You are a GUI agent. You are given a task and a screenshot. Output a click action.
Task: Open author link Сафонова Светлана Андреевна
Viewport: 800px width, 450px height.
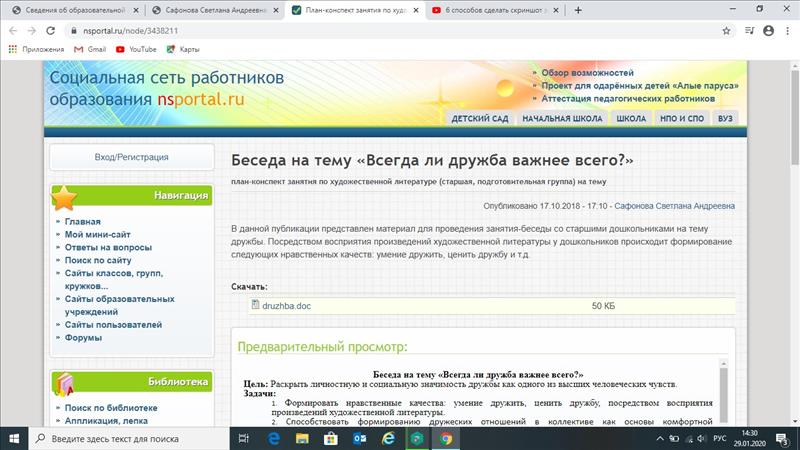click(674, 206)
